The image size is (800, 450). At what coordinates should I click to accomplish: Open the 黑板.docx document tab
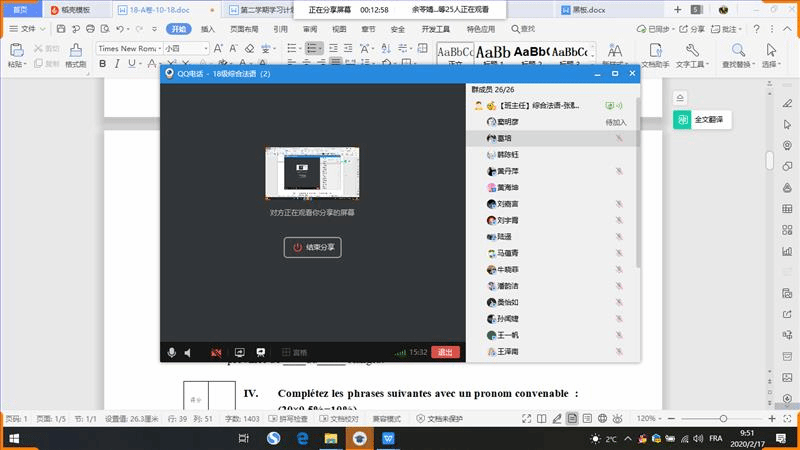pyautogui.click(x=582, y=9)
